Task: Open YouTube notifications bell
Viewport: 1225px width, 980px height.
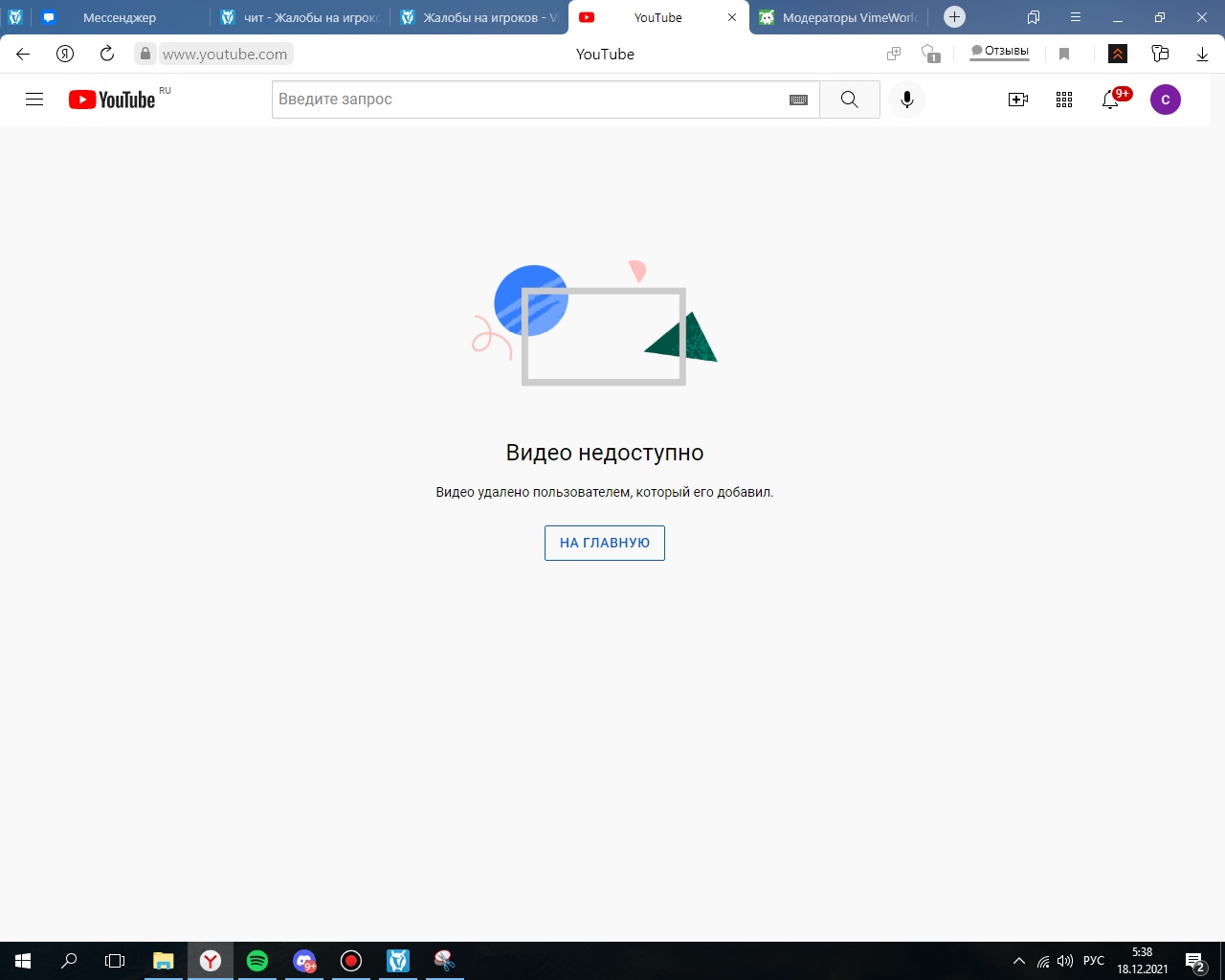Action: pos(1110,100)
